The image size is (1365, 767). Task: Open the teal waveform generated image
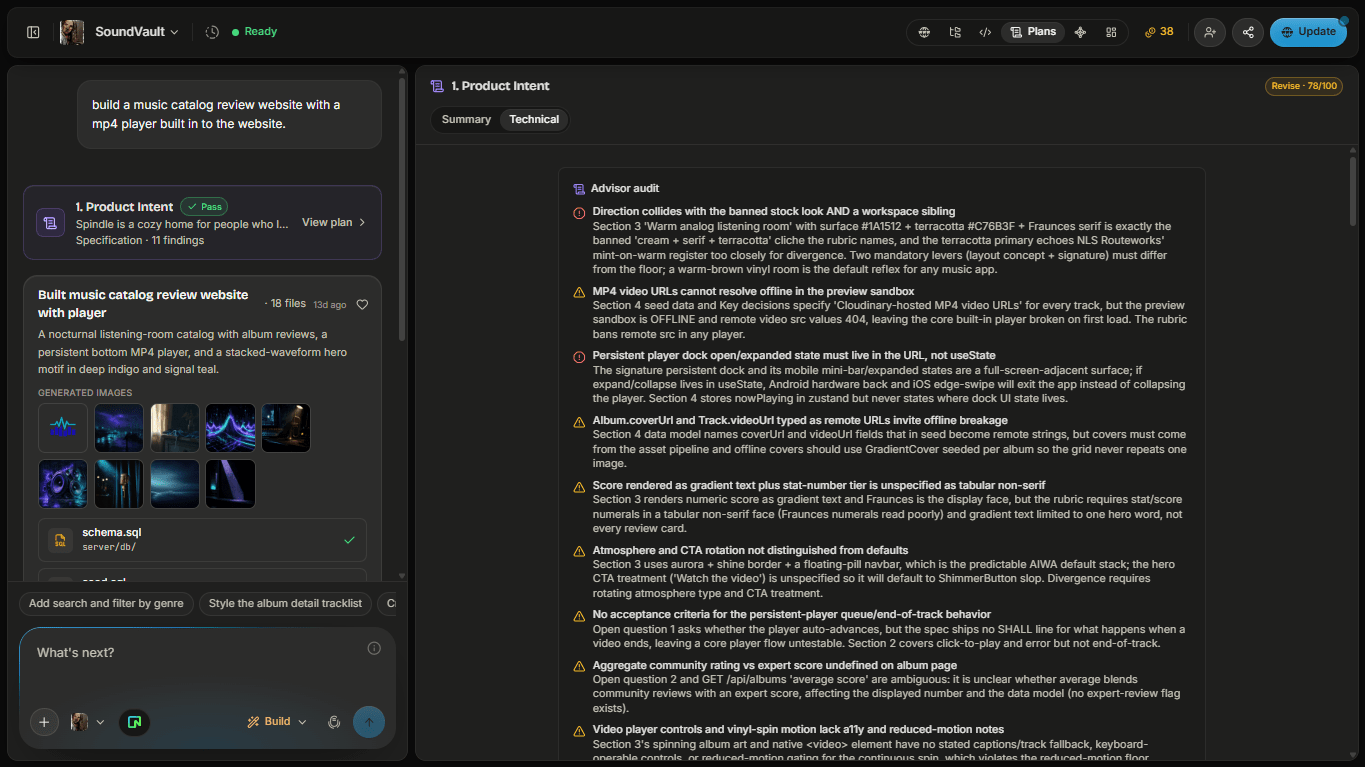click(62, 428)
